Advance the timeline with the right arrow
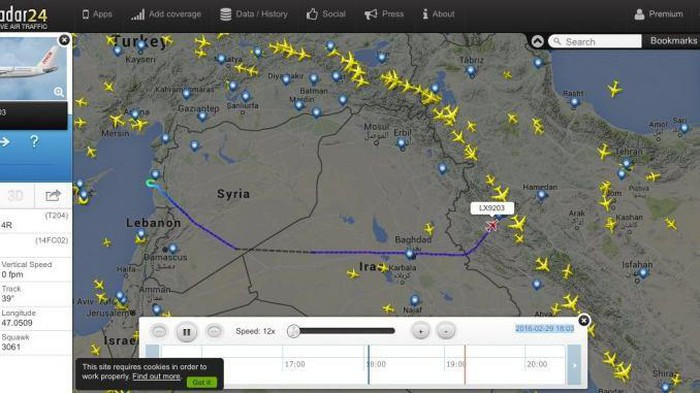 pos(574,365)
